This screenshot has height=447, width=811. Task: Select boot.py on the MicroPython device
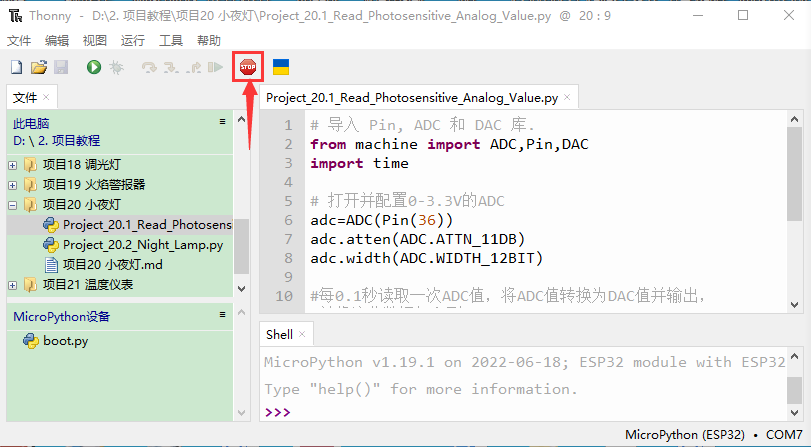pos(65,340)
